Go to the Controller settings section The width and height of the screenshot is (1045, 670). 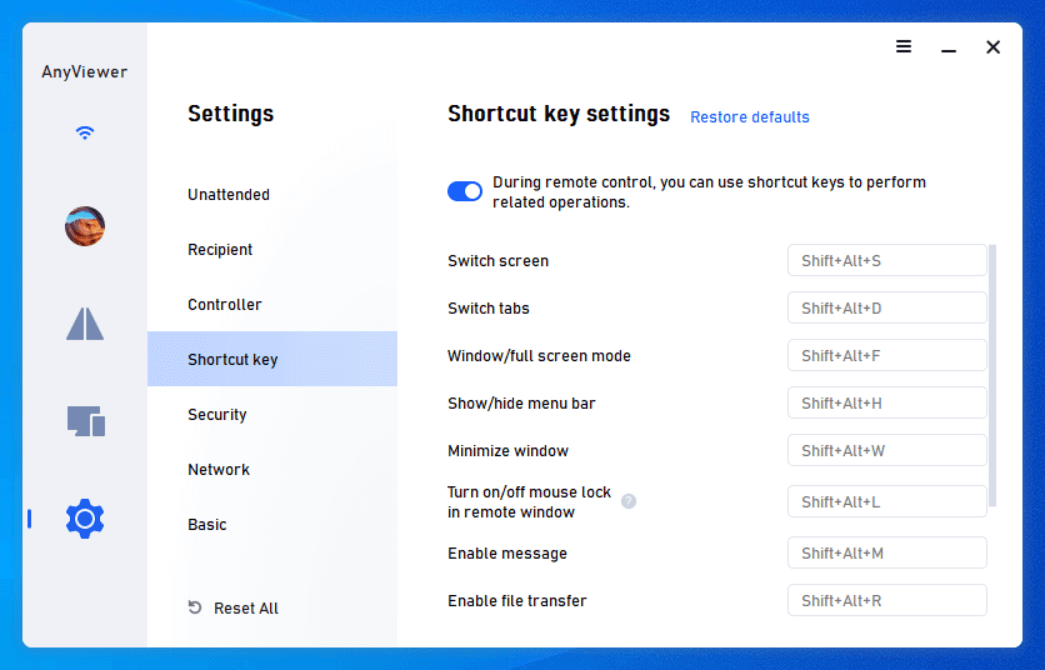225,305
